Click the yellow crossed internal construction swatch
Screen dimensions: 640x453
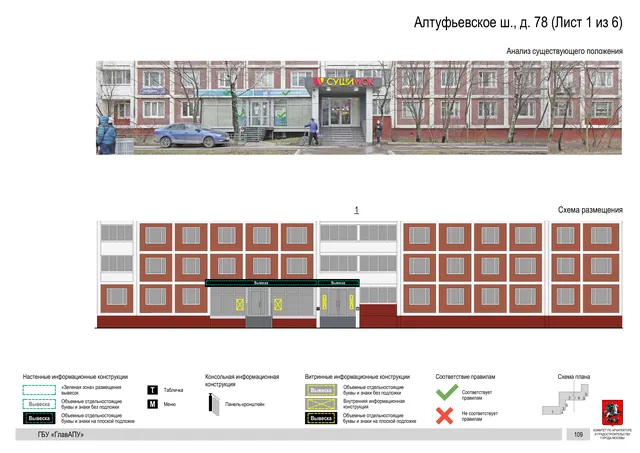[321, 404]
